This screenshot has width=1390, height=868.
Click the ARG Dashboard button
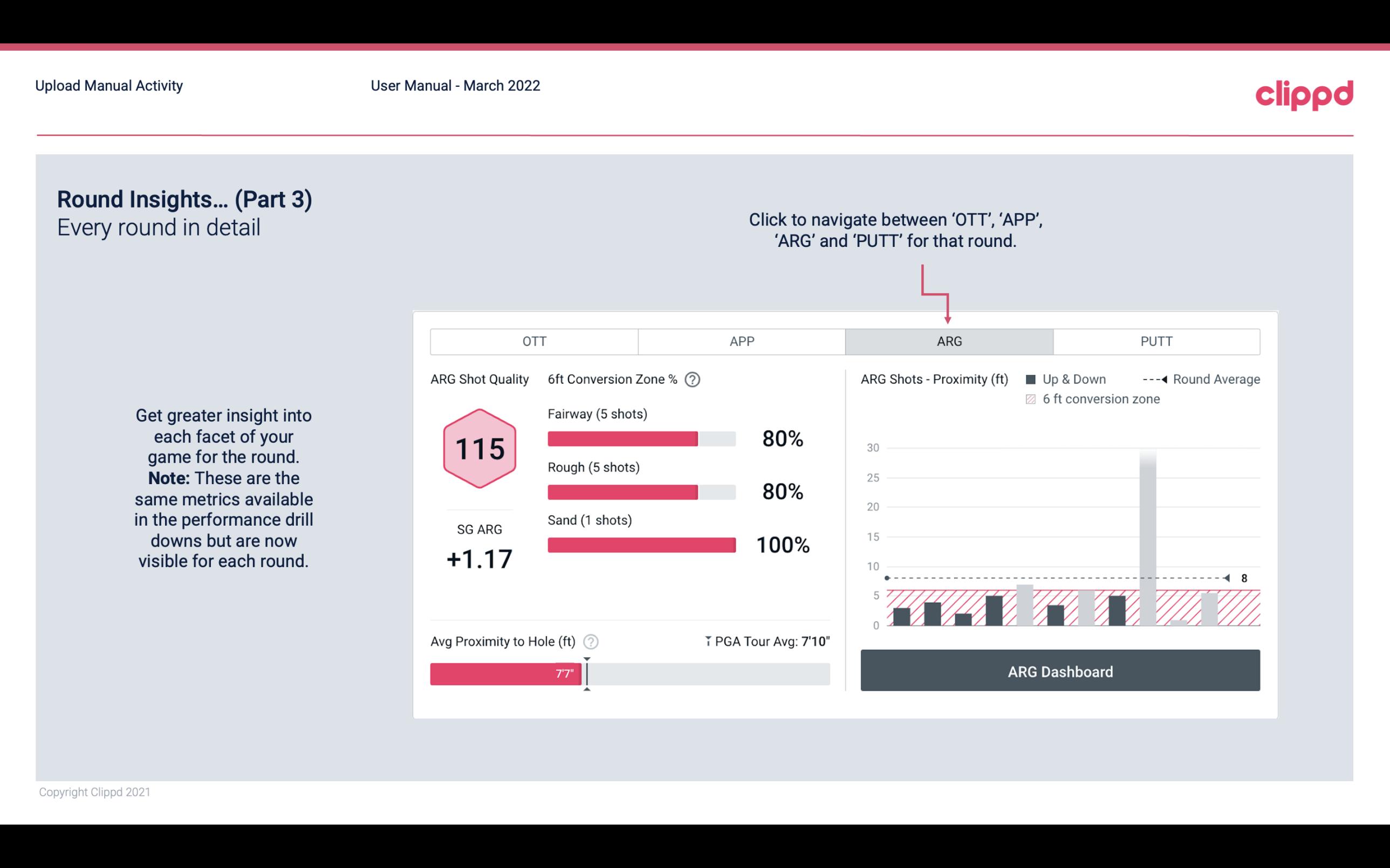coord(1059,671)
